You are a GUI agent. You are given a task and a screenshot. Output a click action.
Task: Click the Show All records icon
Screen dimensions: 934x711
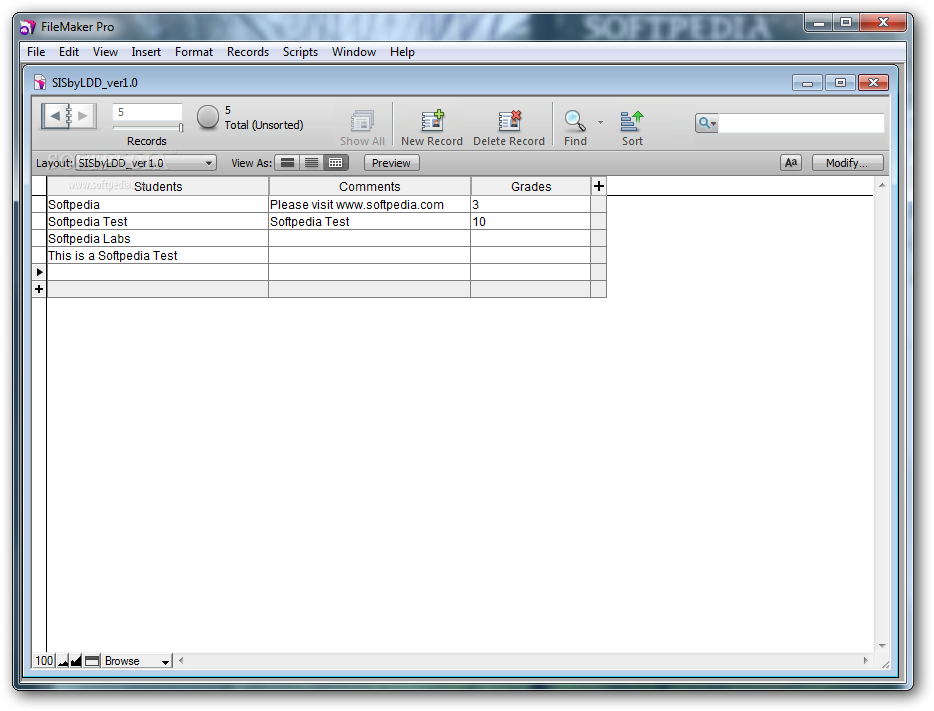(x=362, y=121)
